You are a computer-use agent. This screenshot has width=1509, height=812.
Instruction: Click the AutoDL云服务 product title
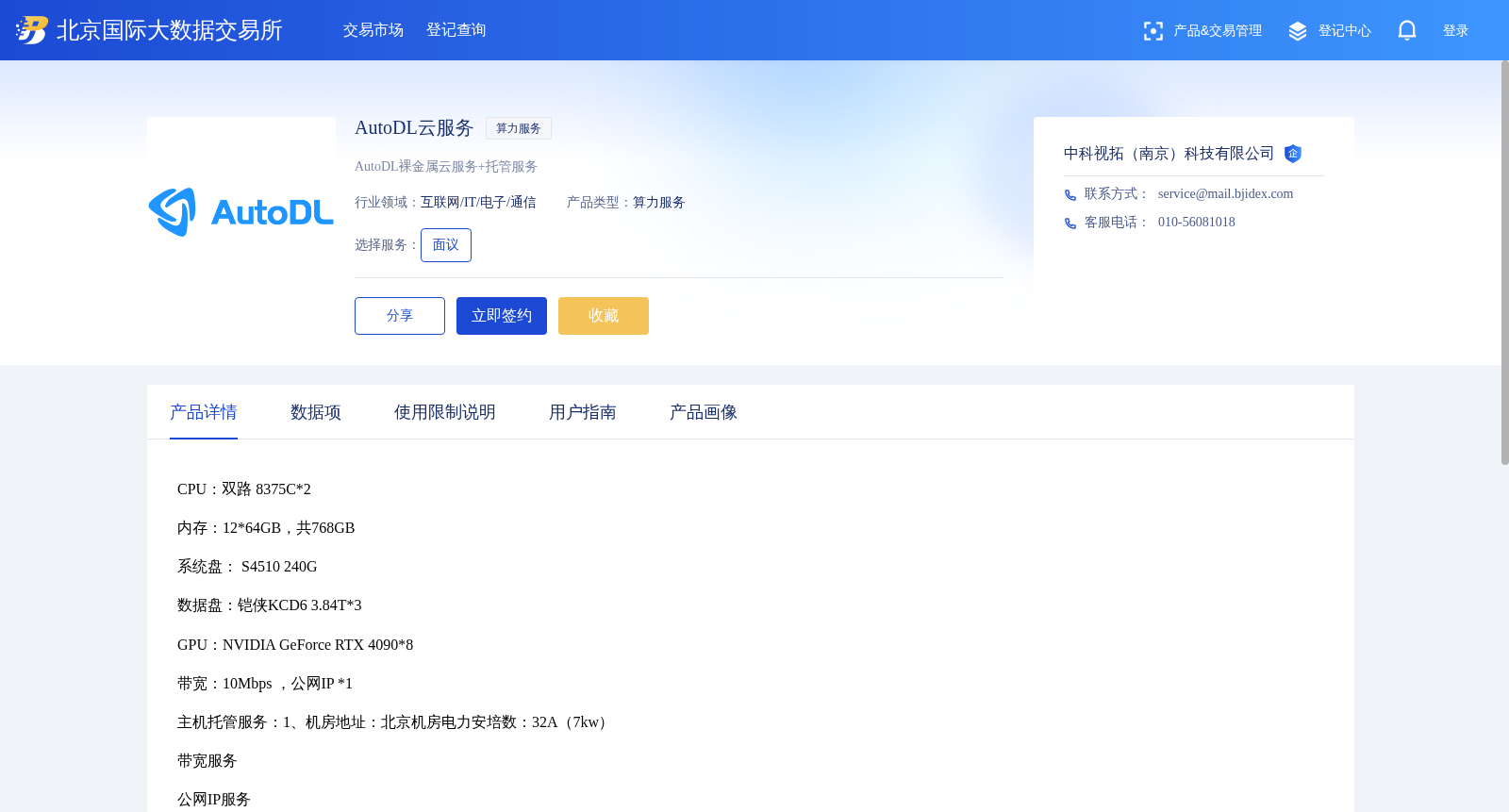[414, 127]
